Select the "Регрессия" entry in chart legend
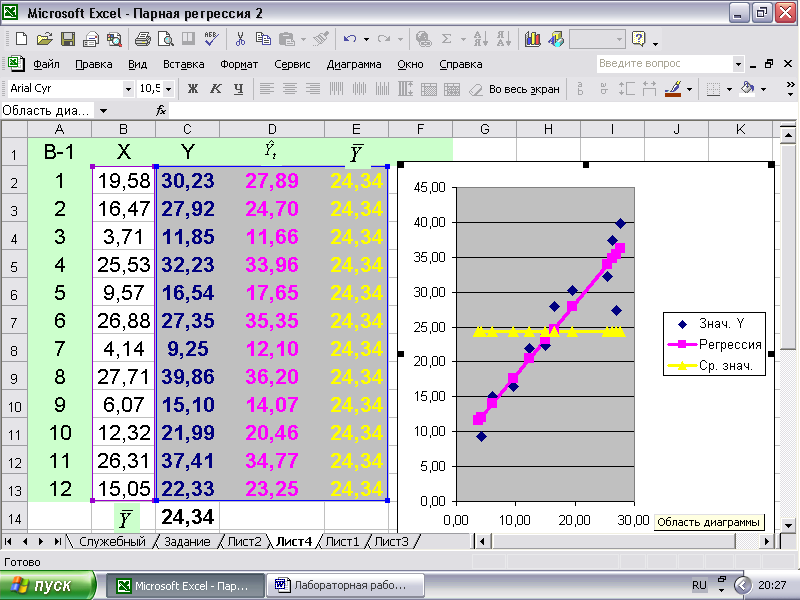 coord(714,344)
